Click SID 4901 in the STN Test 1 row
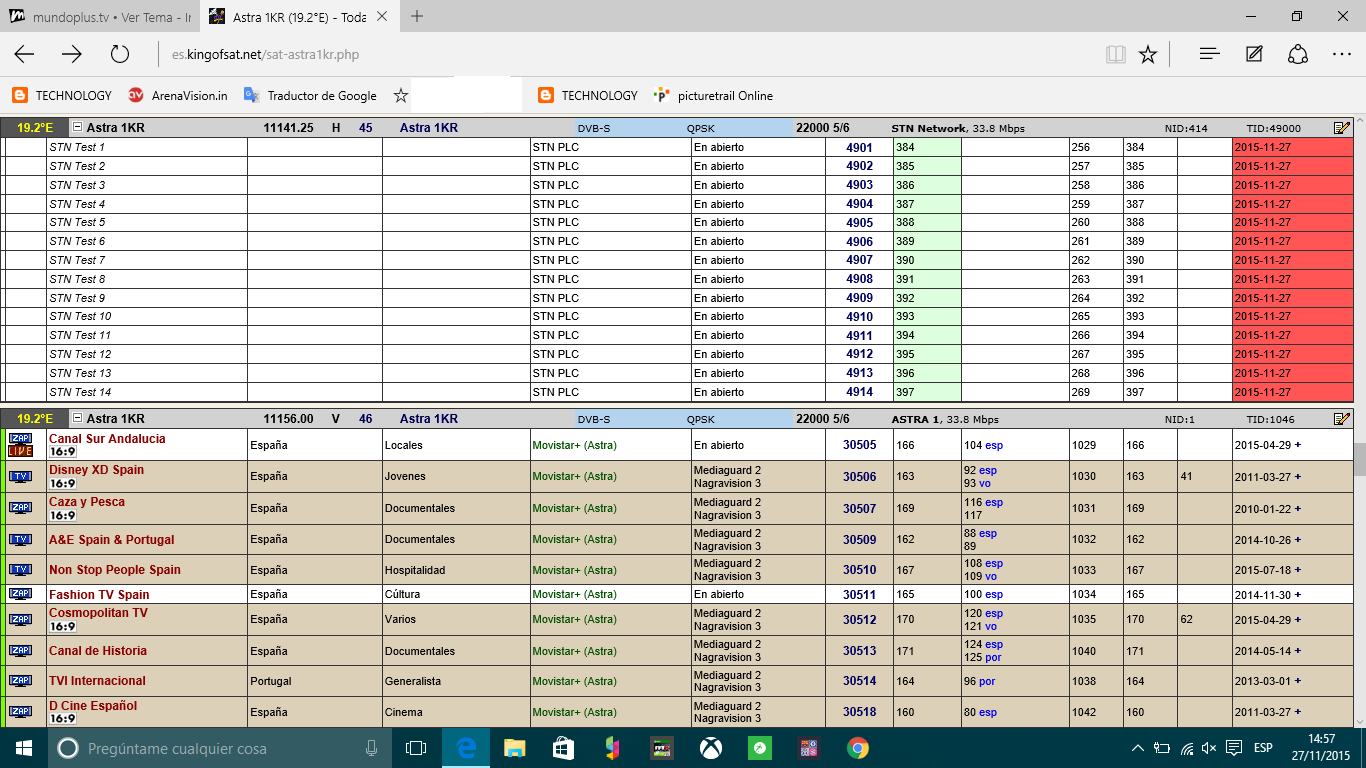 pos(859,148)
